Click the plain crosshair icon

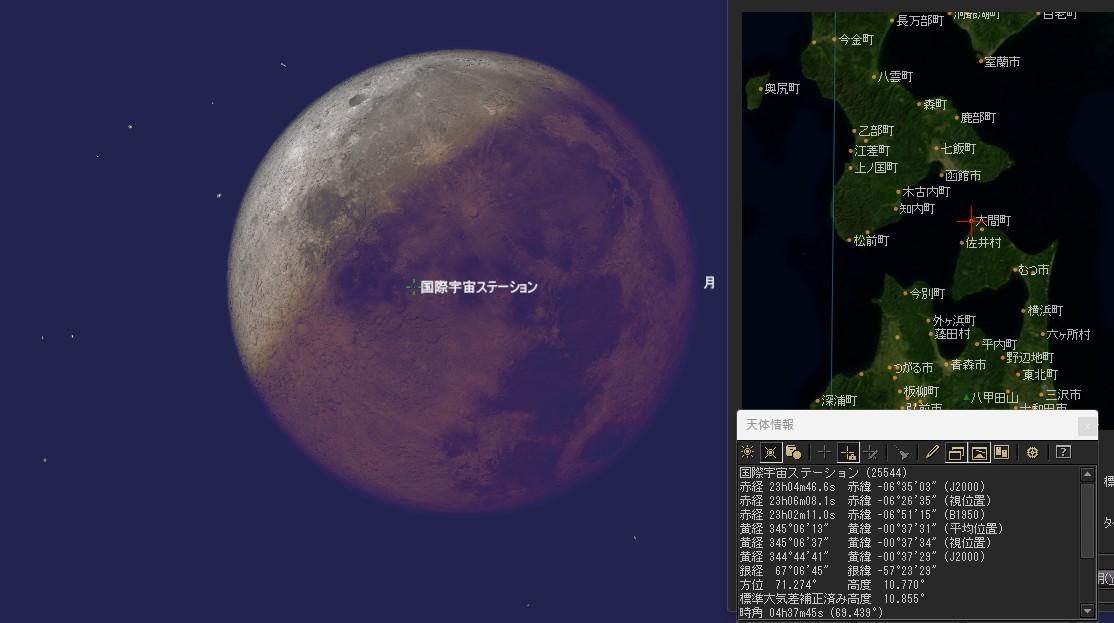pyautogui.click(x=824, y=452)
